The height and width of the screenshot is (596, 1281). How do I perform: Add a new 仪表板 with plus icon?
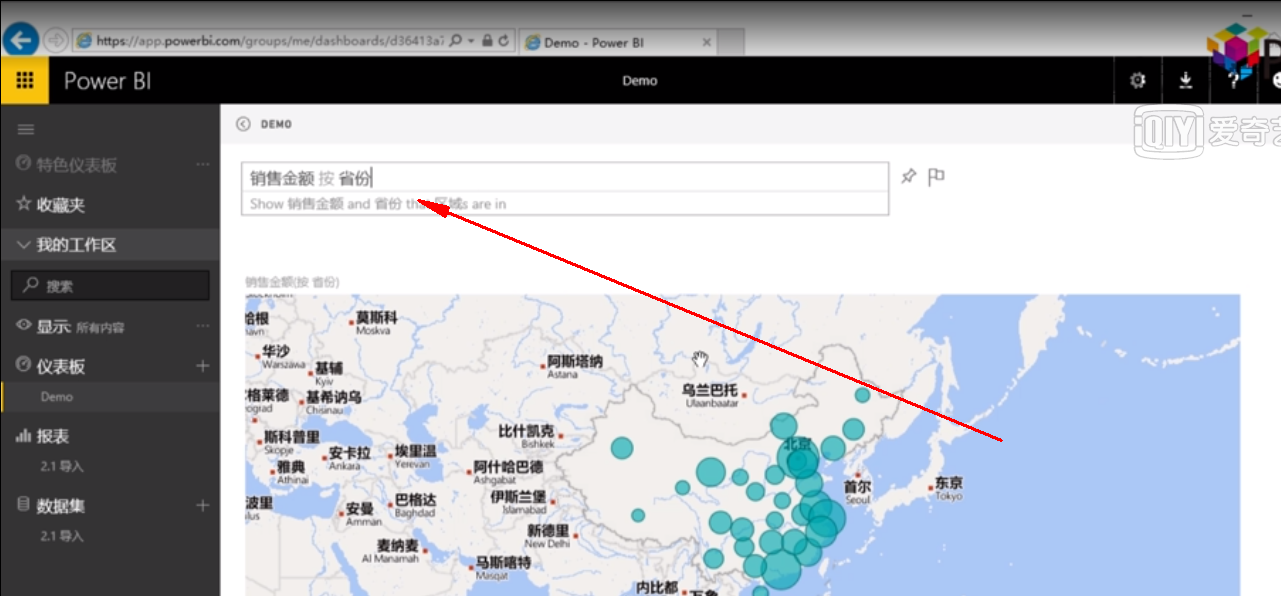203,366
